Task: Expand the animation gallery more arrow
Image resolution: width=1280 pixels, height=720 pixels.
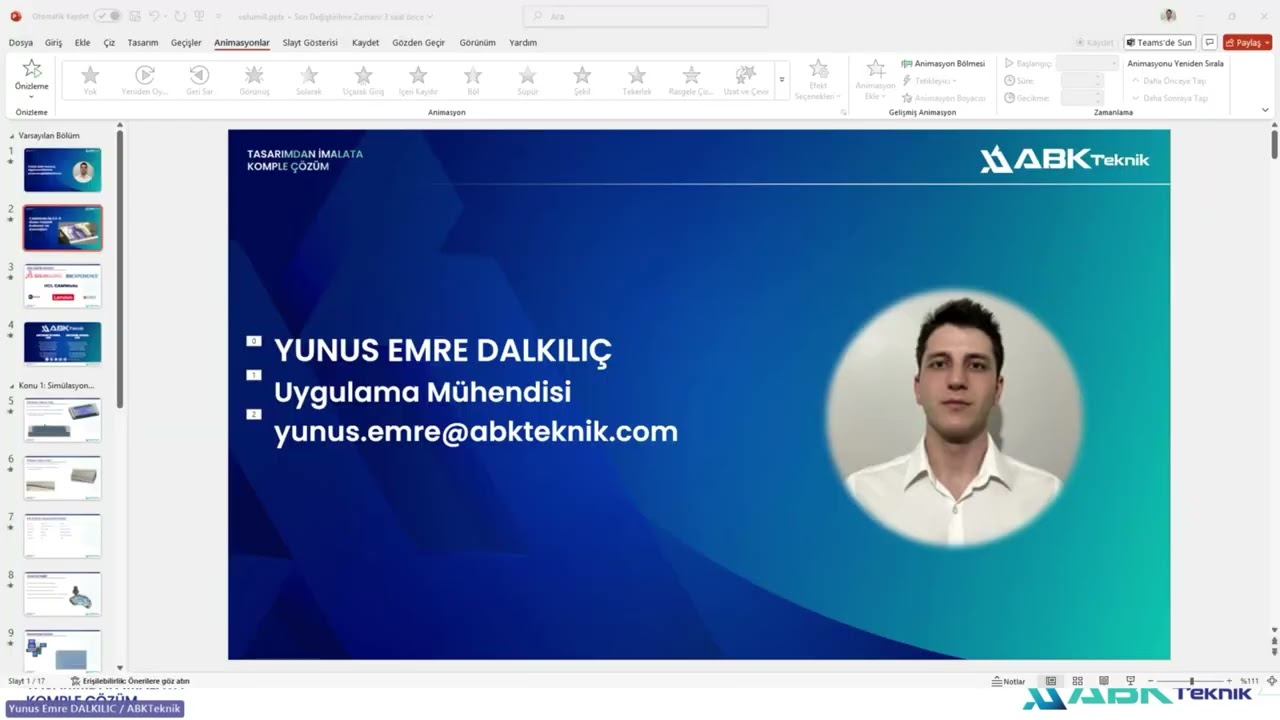Action: click(x=782, y=80)
